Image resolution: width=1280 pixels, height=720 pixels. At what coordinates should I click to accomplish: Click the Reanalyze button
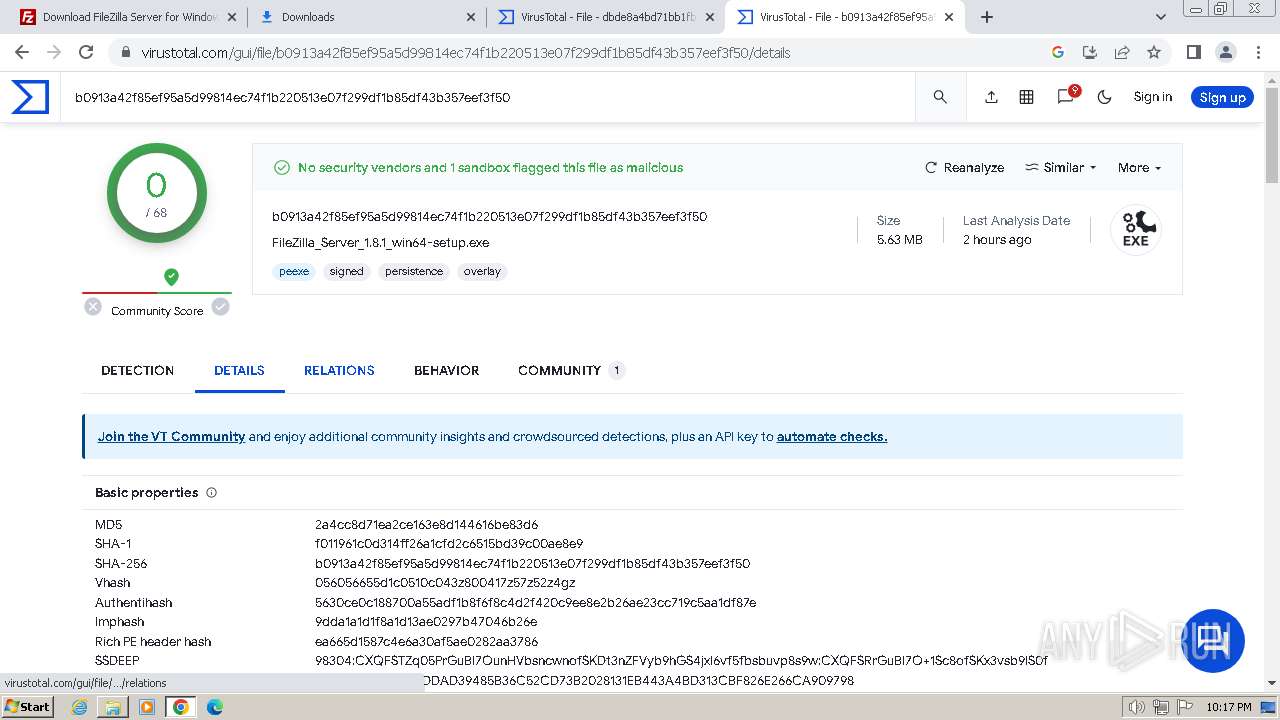coord(964,168)
